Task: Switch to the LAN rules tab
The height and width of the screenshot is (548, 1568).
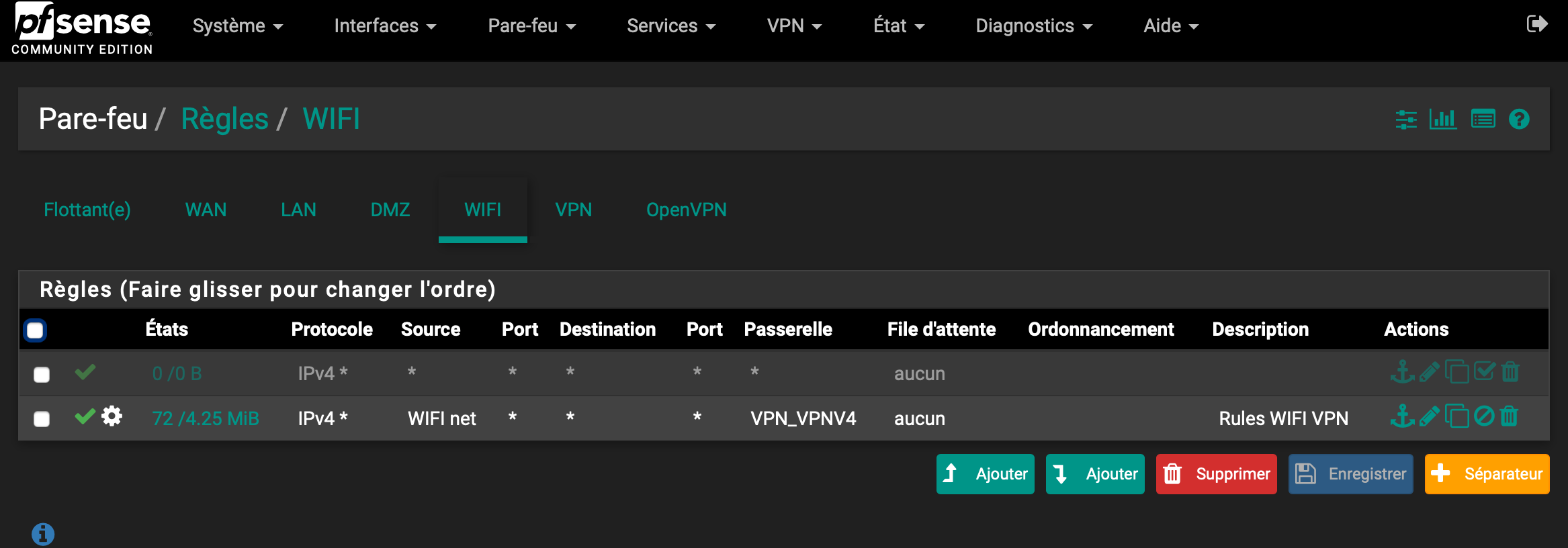Action: [x=298, y=210]
